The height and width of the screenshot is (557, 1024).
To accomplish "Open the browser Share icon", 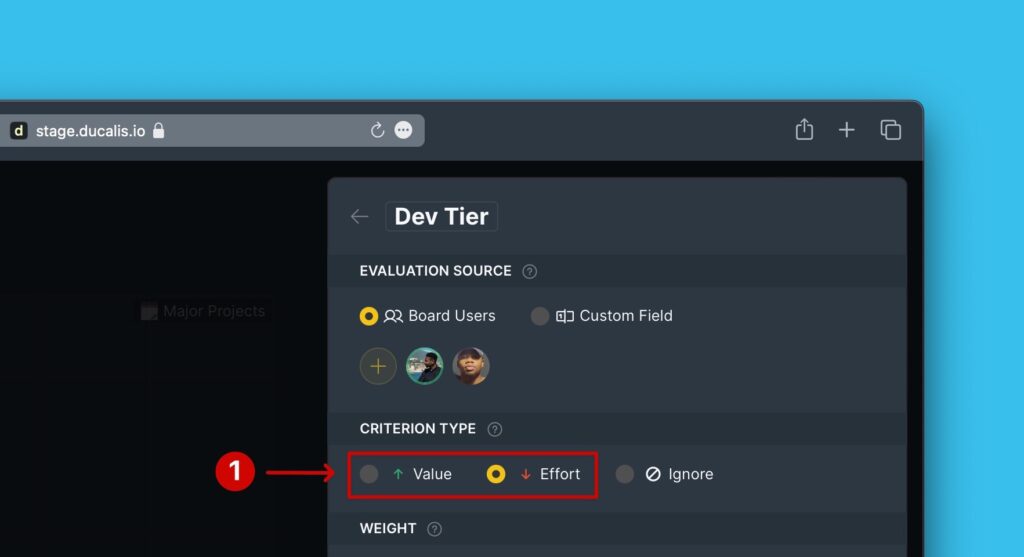I will pyautogui.click(x=804, y=130).
